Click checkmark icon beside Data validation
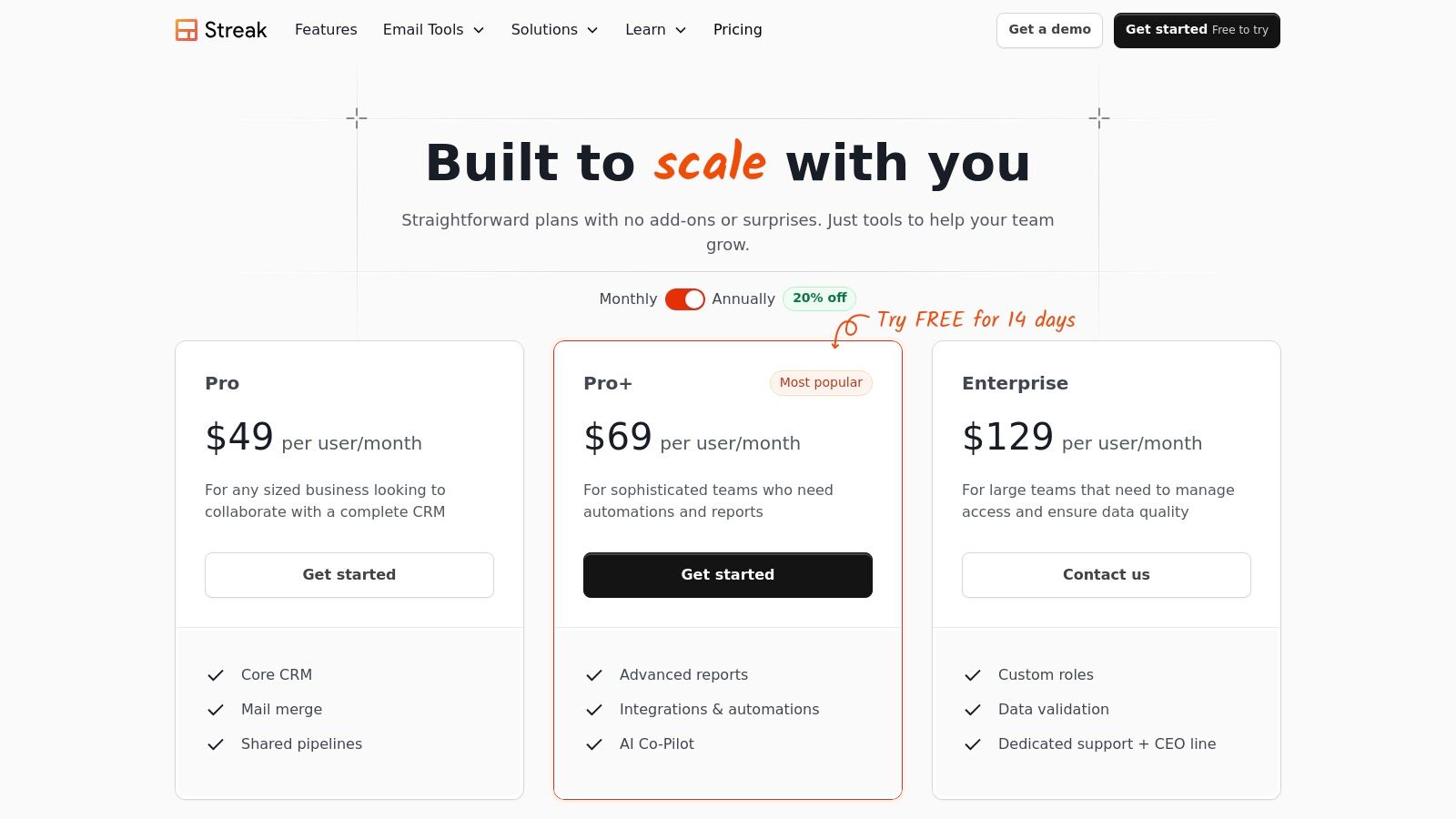The image size is (1456, 819). pos(973,710)
